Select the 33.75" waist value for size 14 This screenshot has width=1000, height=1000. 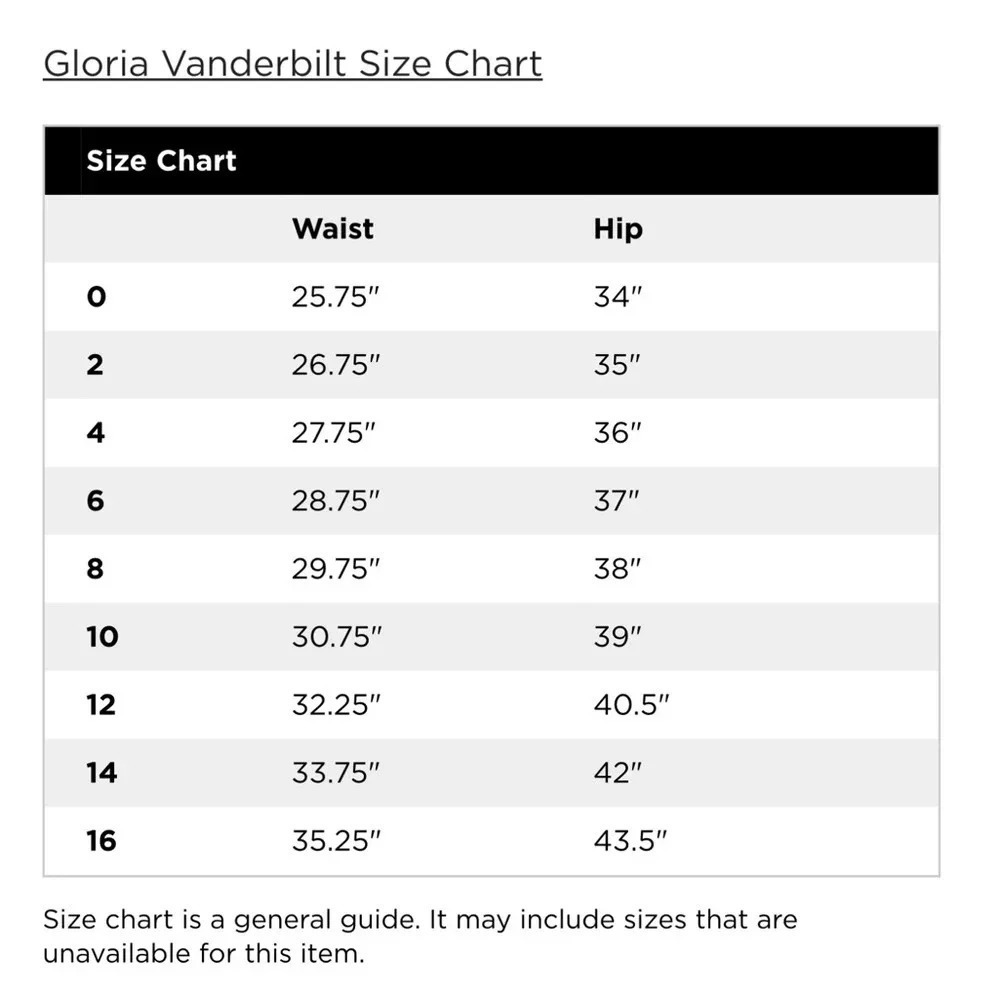click(x=335, y=773)
